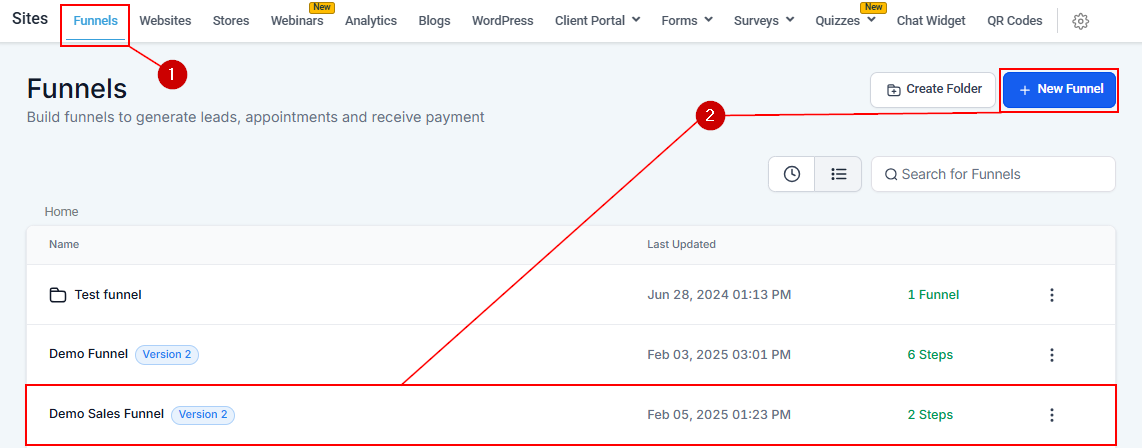Open the Quizzes dropdown menu
This screenshot has width=1142, height=448.
click(x=845, y=21)
